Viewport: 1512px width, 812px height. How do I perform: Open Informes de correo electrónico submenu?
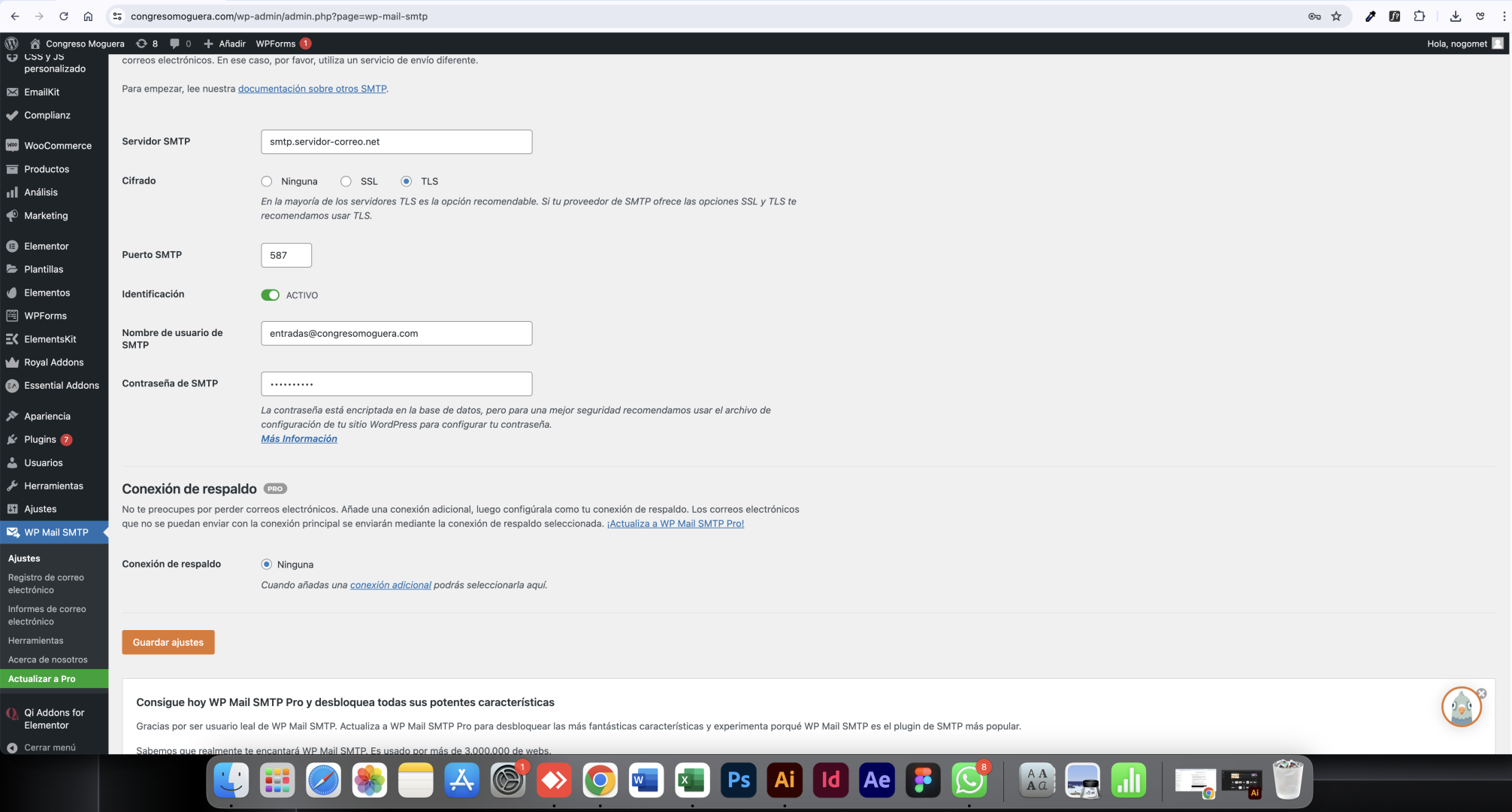pyautogui.click(x=47, y=615)
